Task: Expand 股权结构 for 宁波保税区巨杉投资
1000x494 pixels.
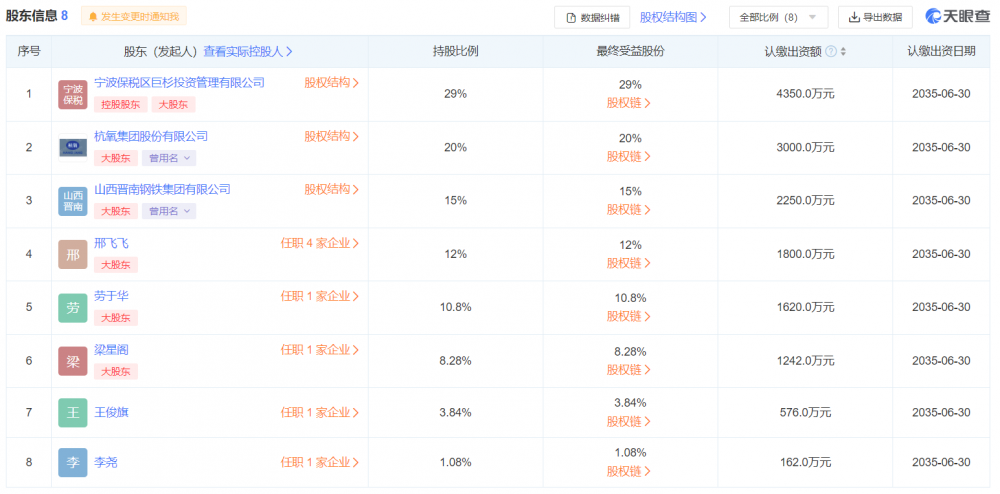Action: coord(332,83)
